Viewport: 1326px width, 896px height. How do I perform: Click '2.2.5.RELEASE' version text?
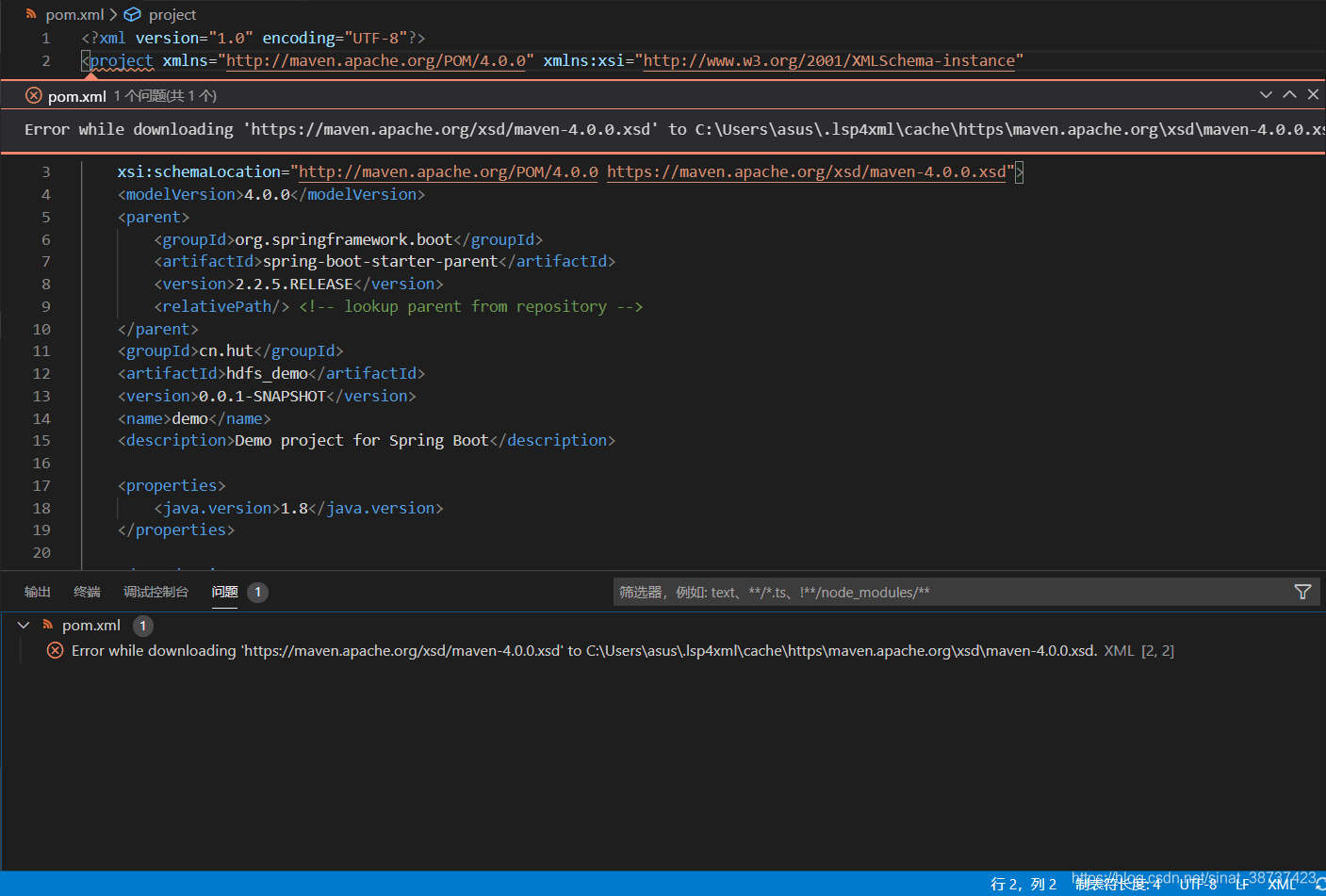(294, 284)
